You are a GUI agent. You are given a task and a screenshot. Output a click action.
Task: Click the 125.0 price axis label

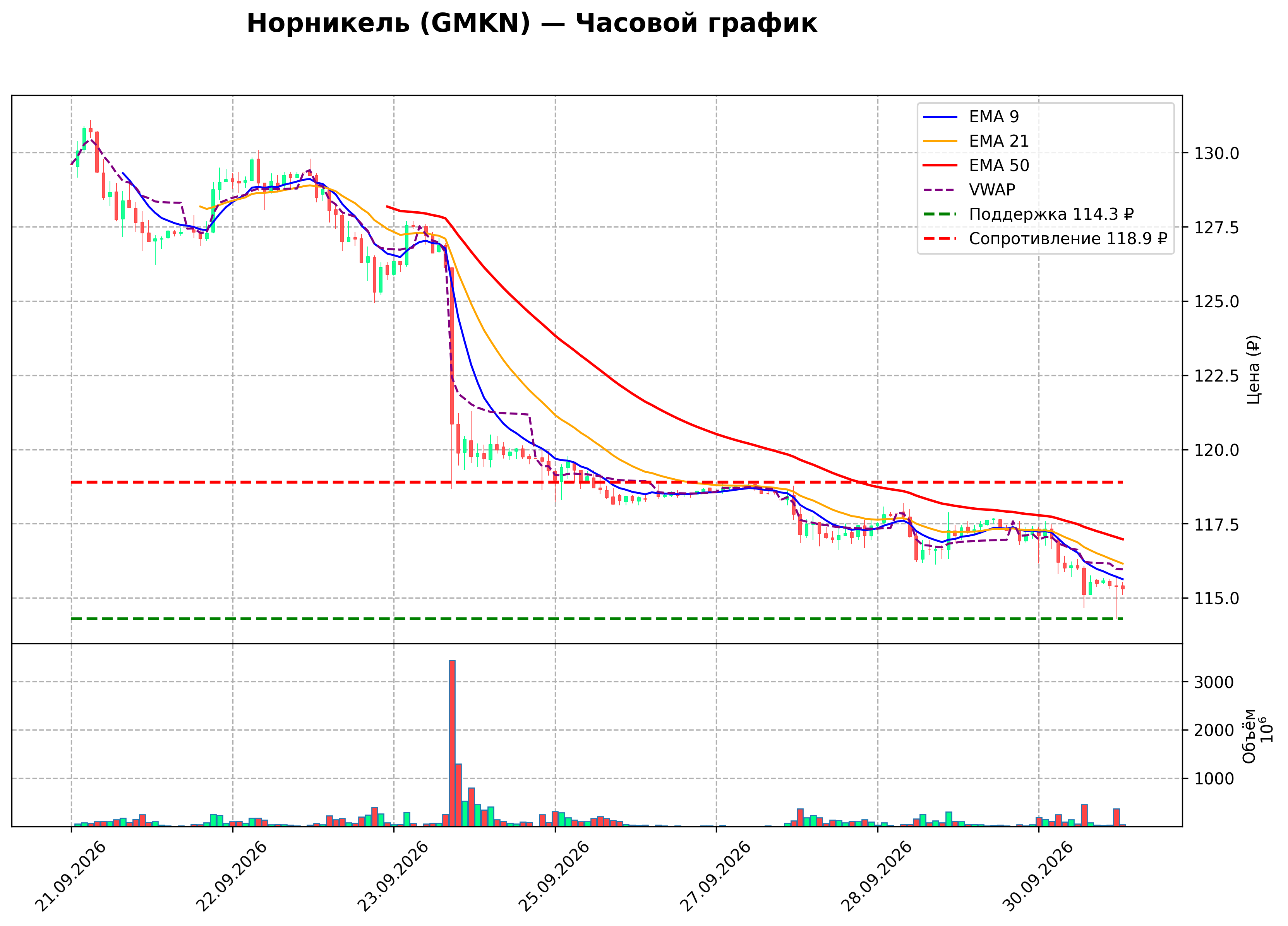tap(1216, 301)
